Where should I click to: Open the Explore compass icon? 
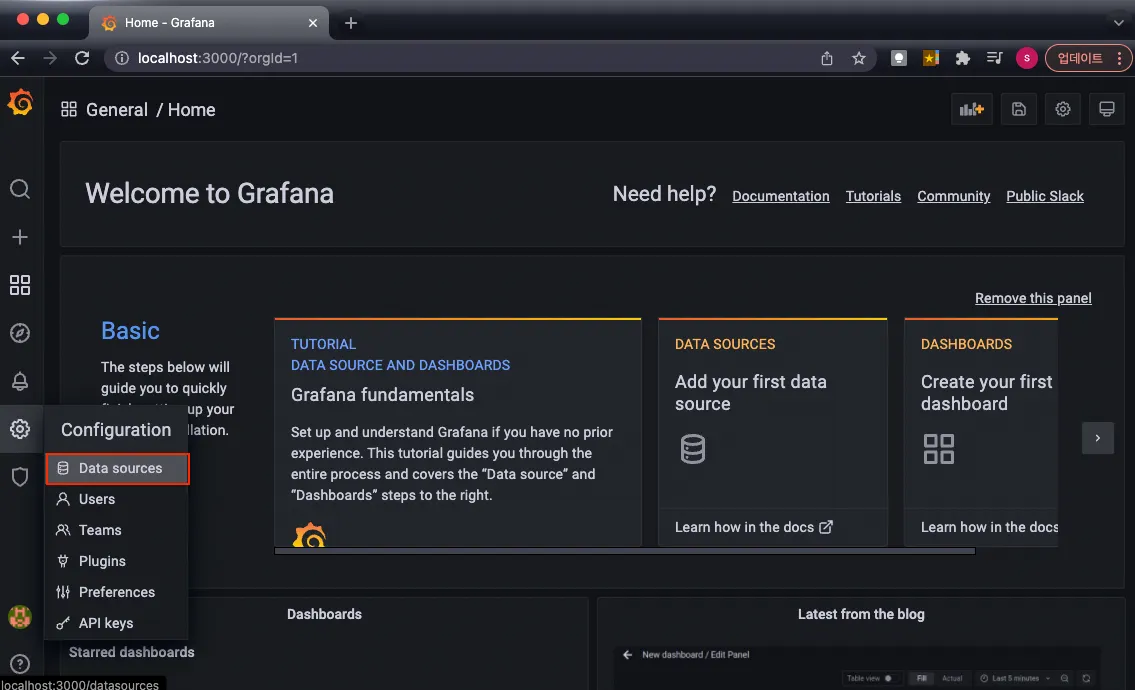coord(20,333)
